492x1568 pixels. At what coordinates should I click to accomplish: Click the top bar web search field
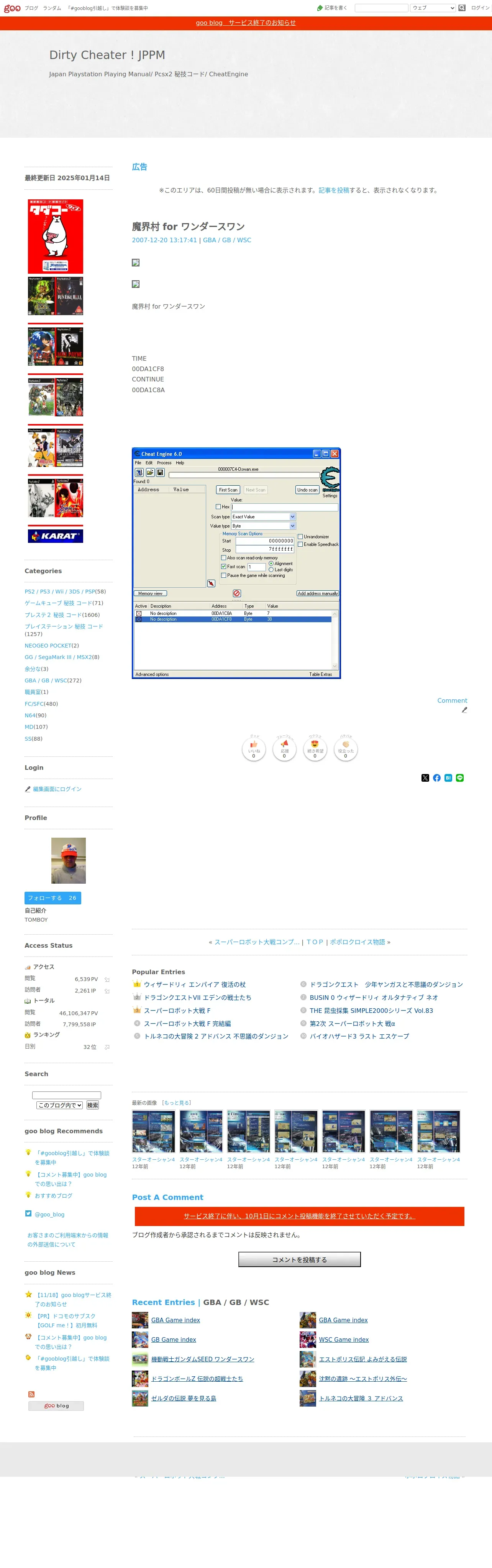tap(381, 8)
